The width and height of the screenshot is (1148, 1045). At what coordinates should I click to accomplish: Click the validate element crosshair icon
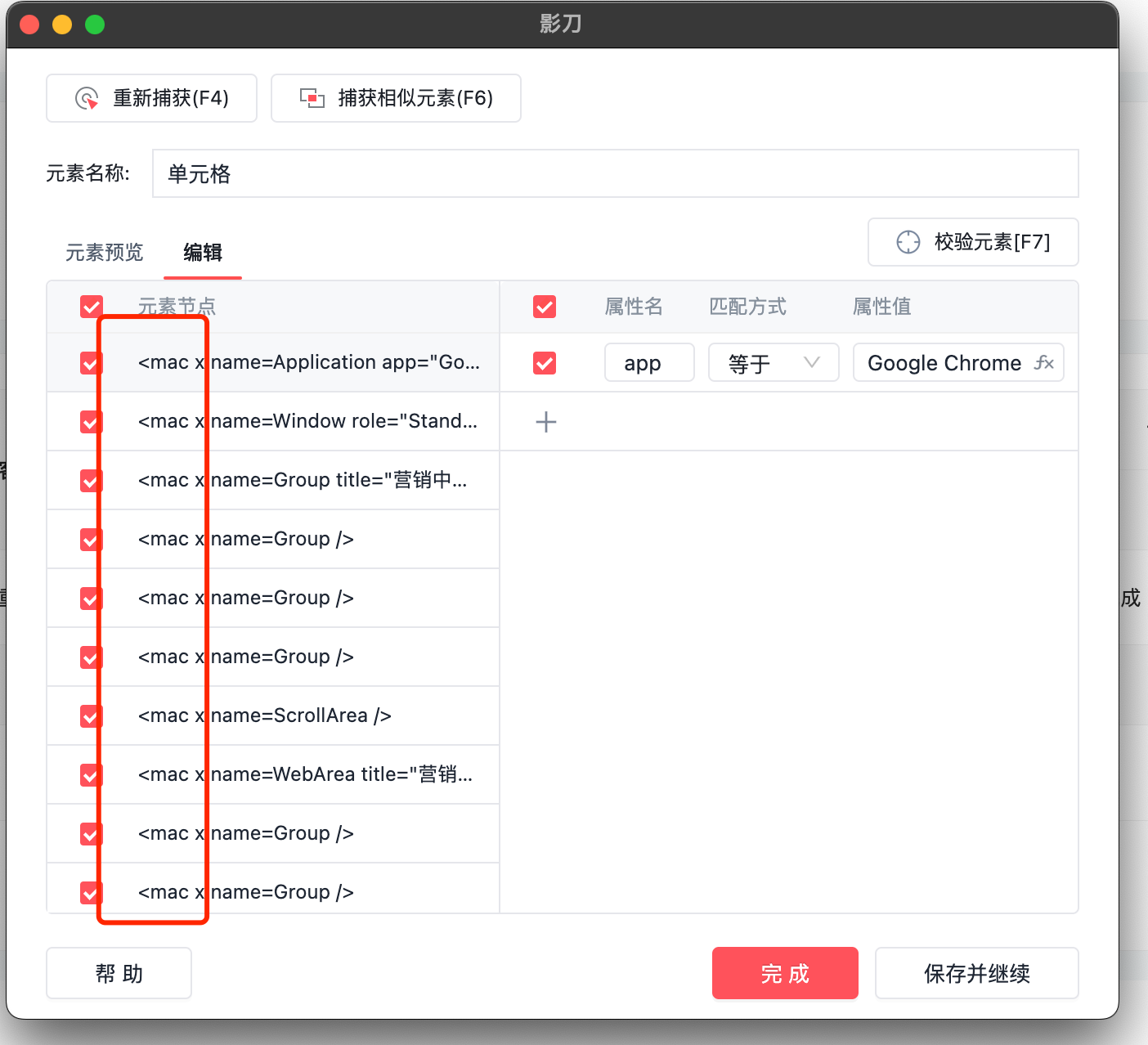coord(908,242)
